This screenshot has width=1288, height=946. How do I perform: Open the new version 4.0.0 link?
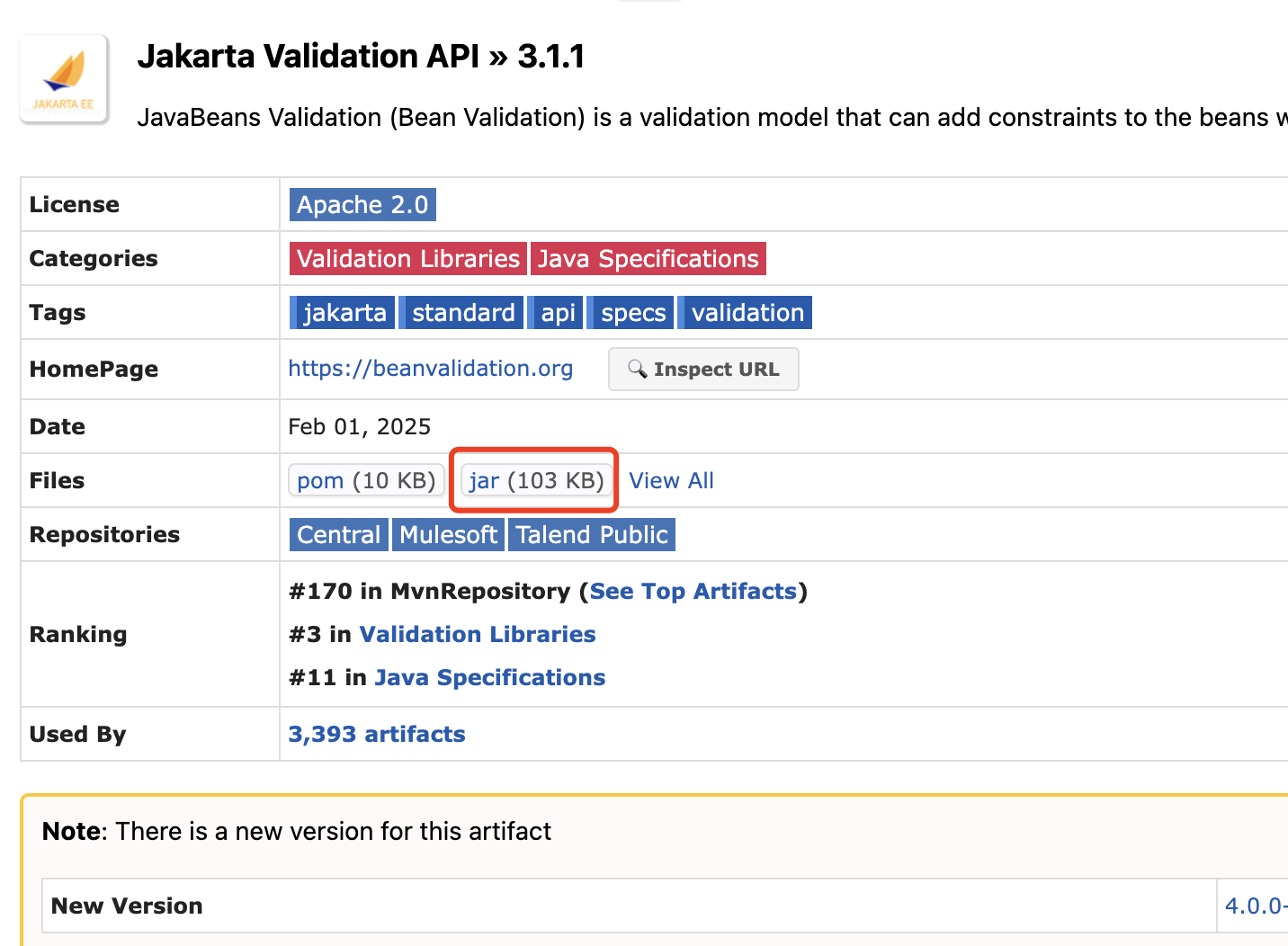pyautogui.click(x=1256, y=906)
